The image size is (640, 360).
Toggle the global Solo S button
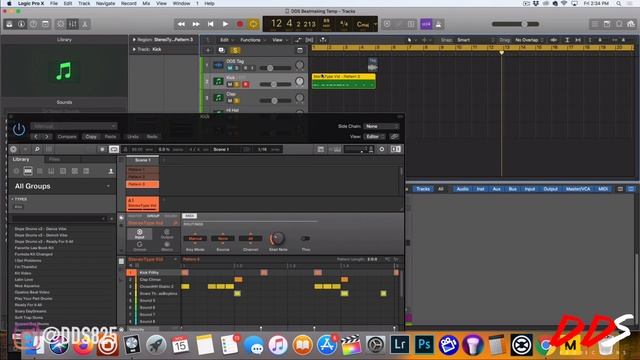(x=235, y=50)
